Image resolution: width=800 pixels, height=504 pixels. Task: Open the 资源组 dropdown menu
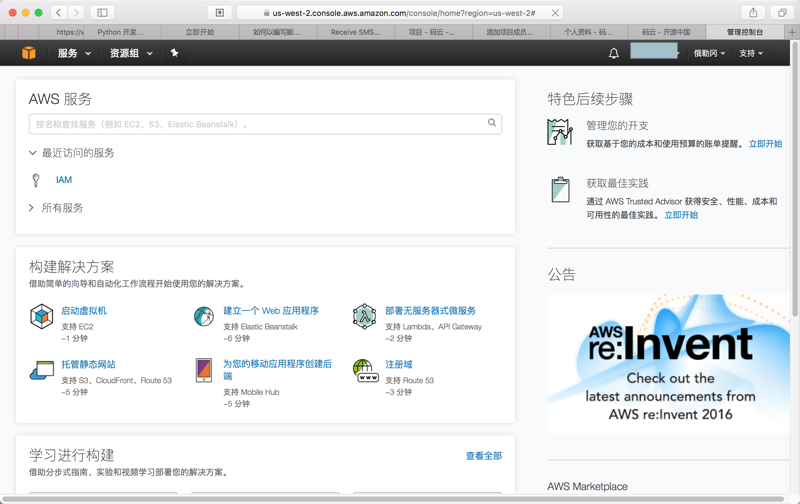click(x=131, y=53)
